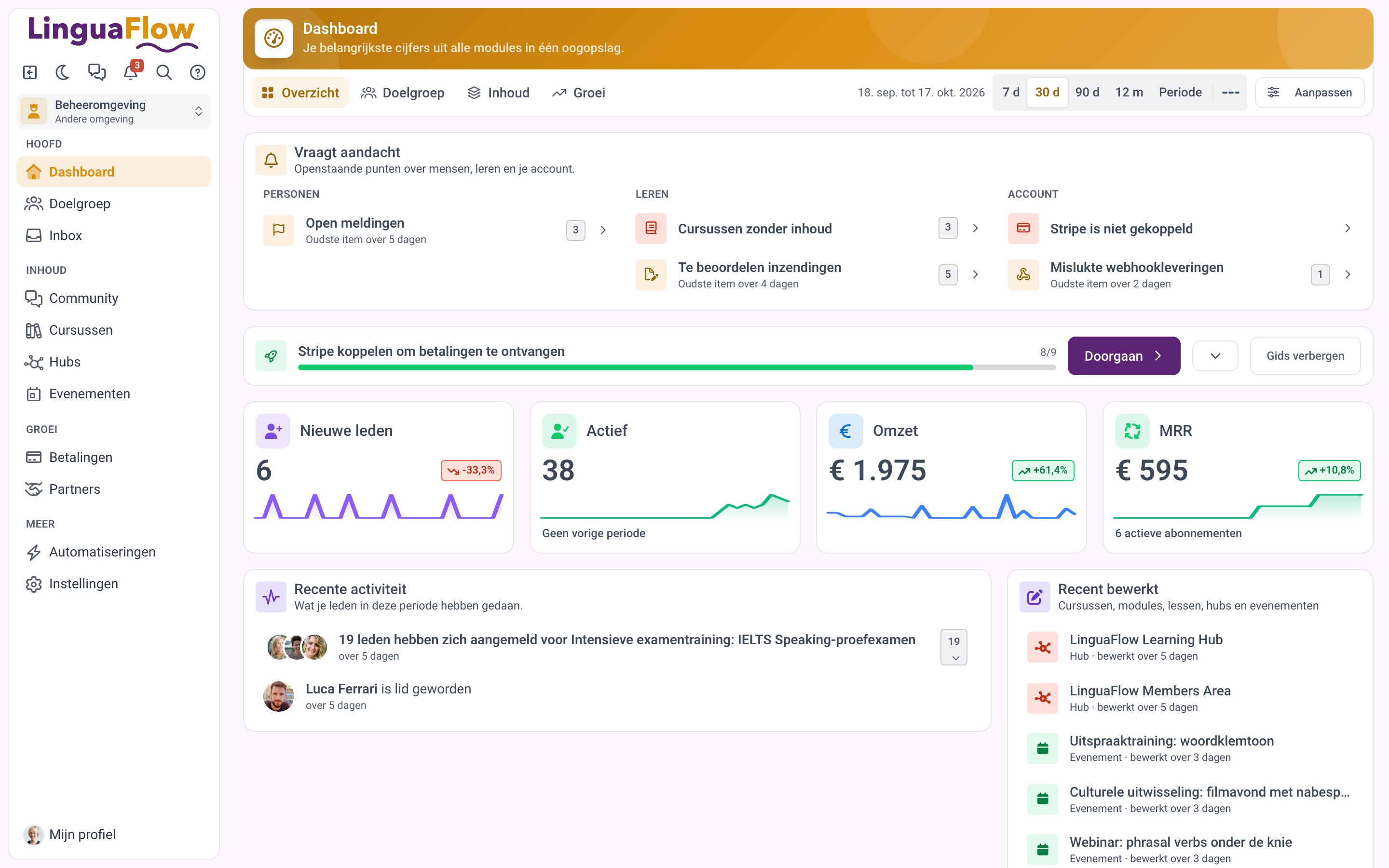
Task: Toggle dark mode moon icon
Action: coord(63,72)
